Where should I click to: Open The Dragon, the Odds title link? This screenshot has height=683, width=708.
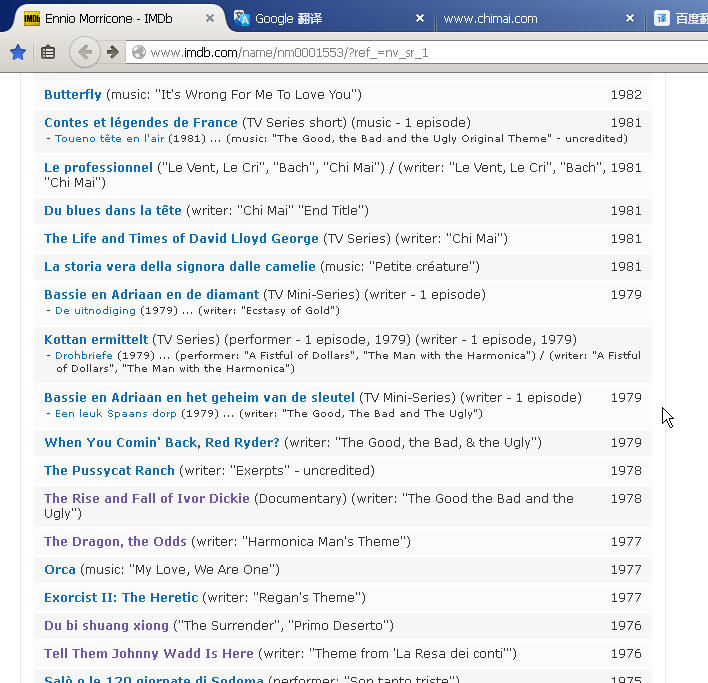click(116, 542)
